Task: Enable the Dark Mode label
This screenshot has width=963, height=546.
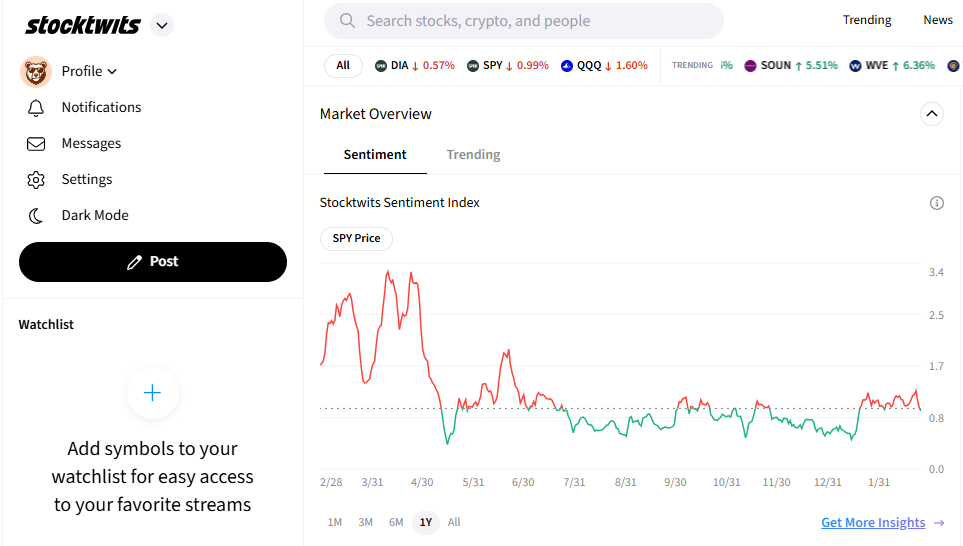Action: pos(95,216)
